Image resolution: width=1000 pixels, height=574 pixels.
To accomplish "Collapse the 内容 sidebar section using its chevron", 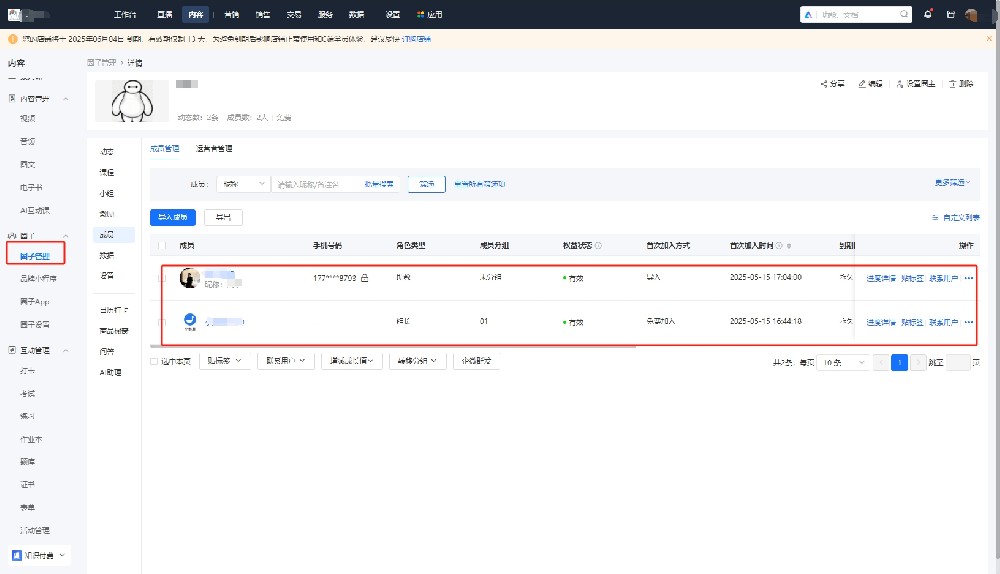I will (66, 99).
